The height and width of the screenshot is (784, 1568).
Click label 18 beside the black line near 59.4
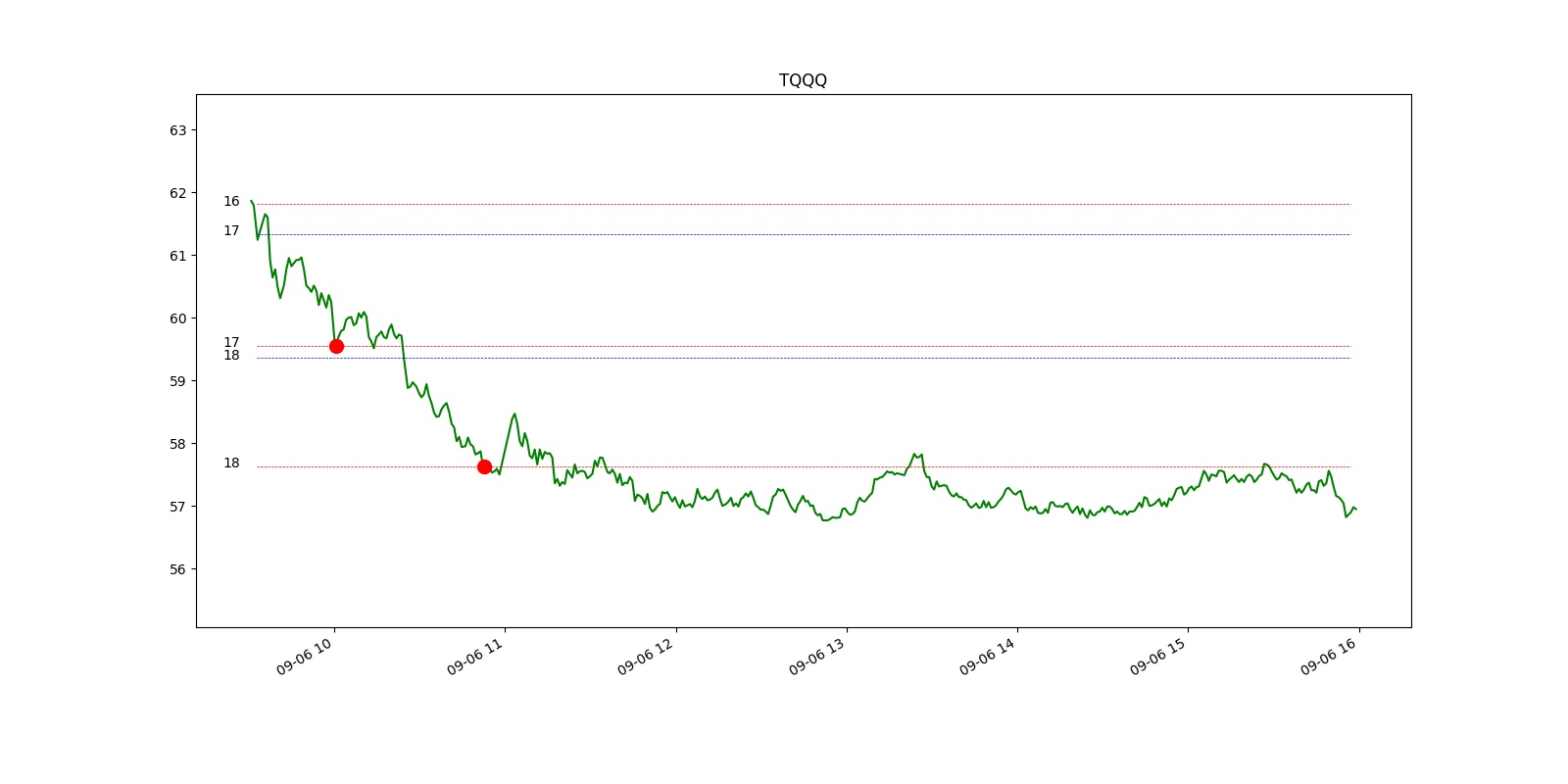(231, 355)
